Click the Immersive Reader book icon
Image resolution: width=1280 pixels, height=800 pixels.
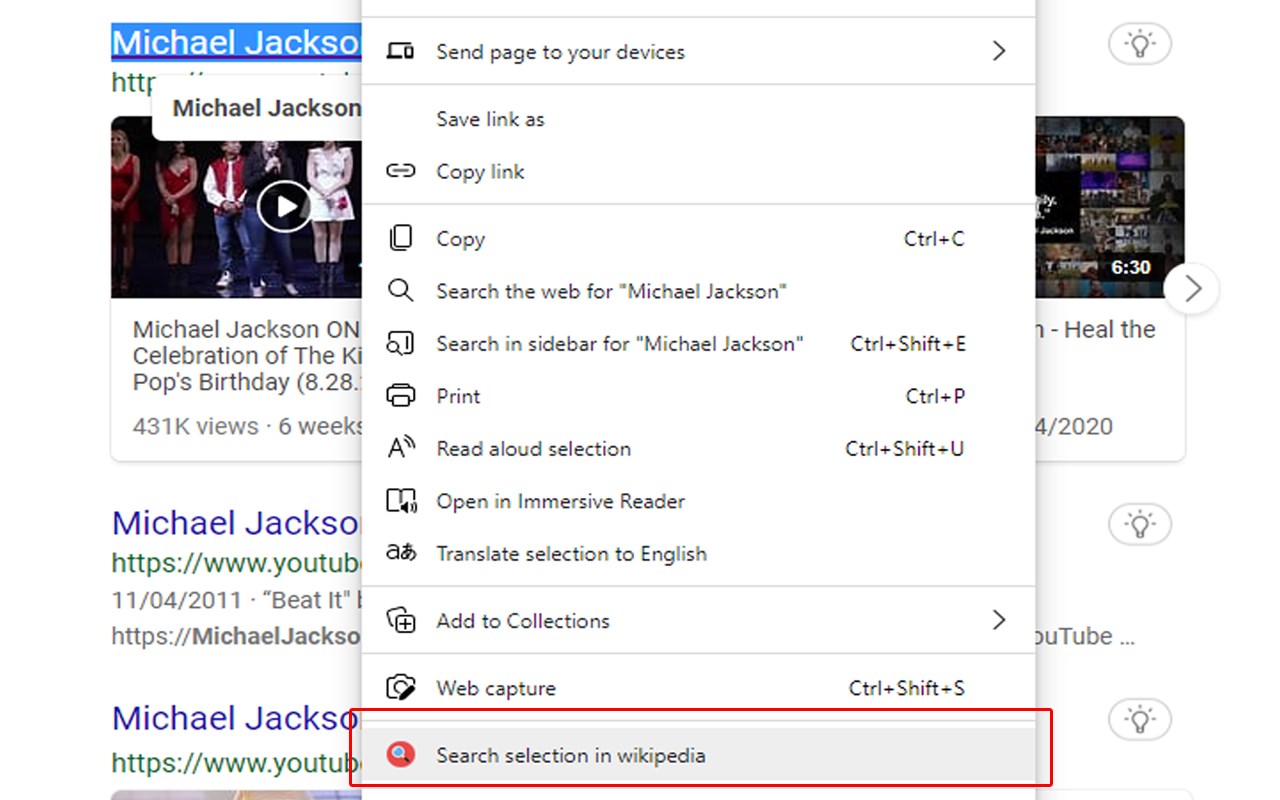400,501
